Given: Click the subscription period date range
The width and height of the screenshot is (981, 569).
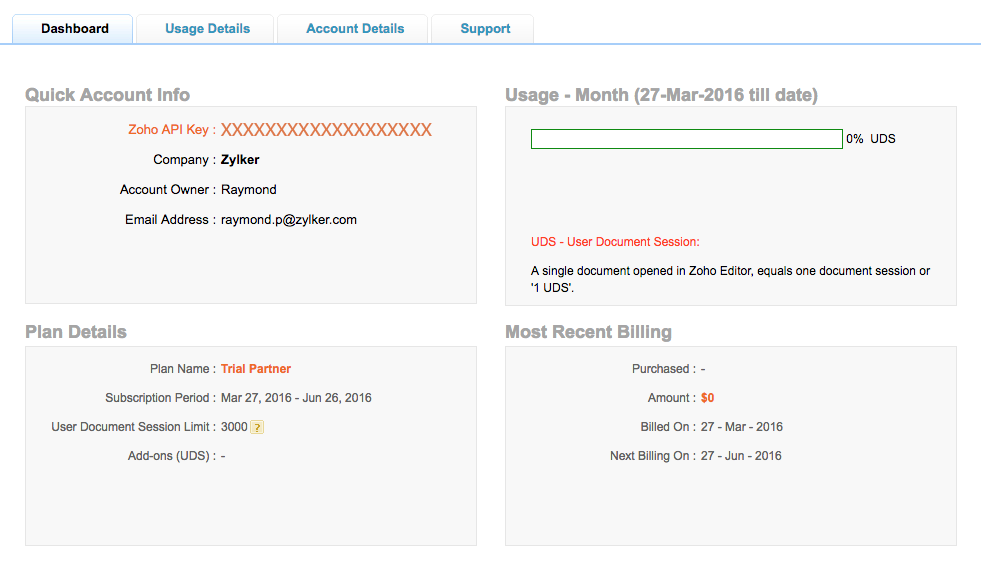Looking at the screenshot, I should 296,398.
